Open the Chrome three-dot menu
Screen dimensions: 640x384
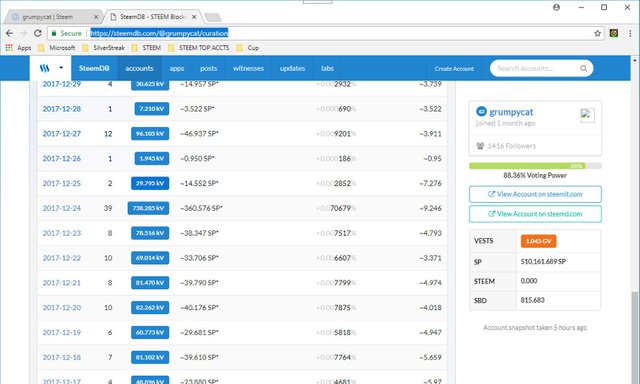pyautogui.click(x=630, y=33)
